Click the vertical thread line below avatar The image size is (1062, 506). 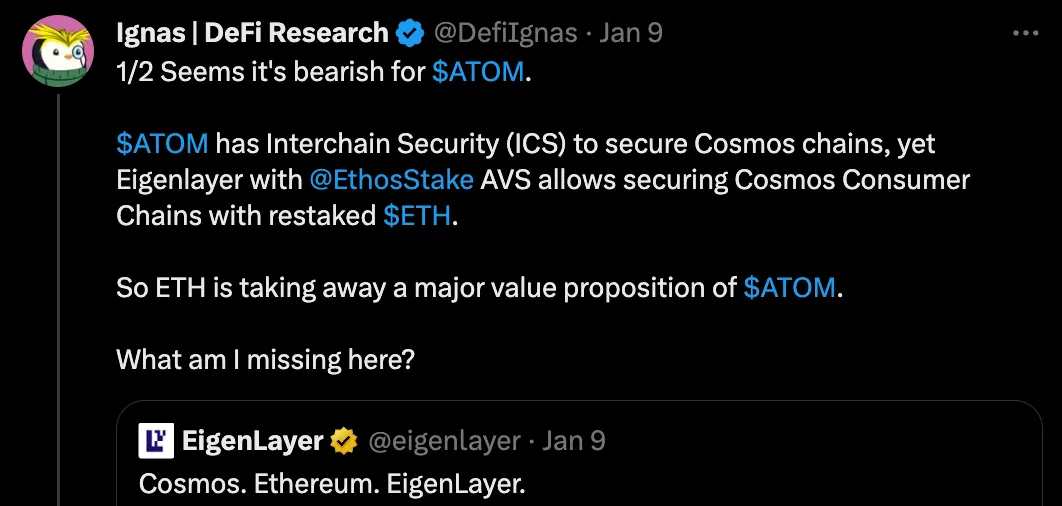click(58, 300)
